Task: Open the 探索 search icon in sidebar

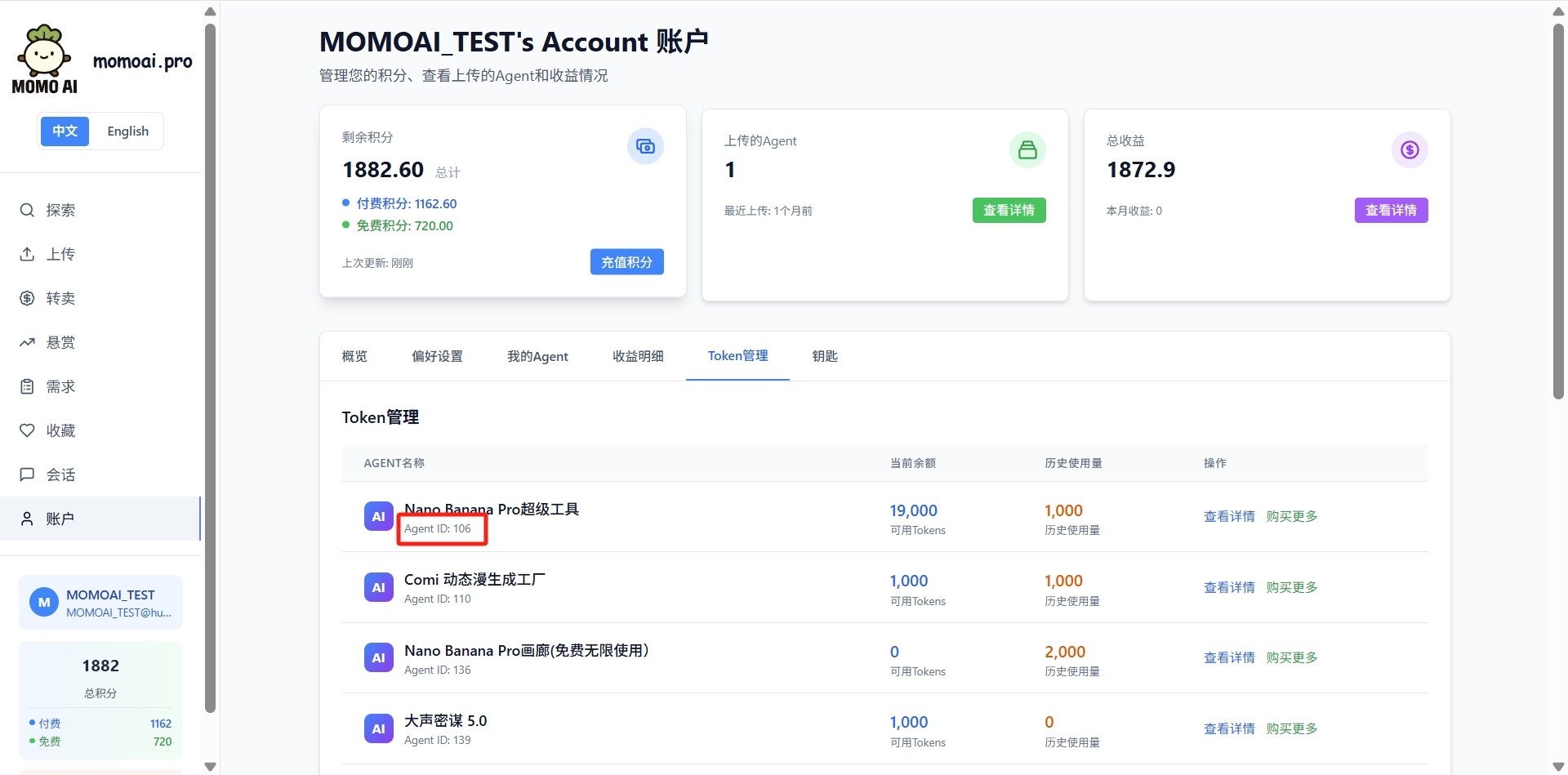Action: coord(27,210)
